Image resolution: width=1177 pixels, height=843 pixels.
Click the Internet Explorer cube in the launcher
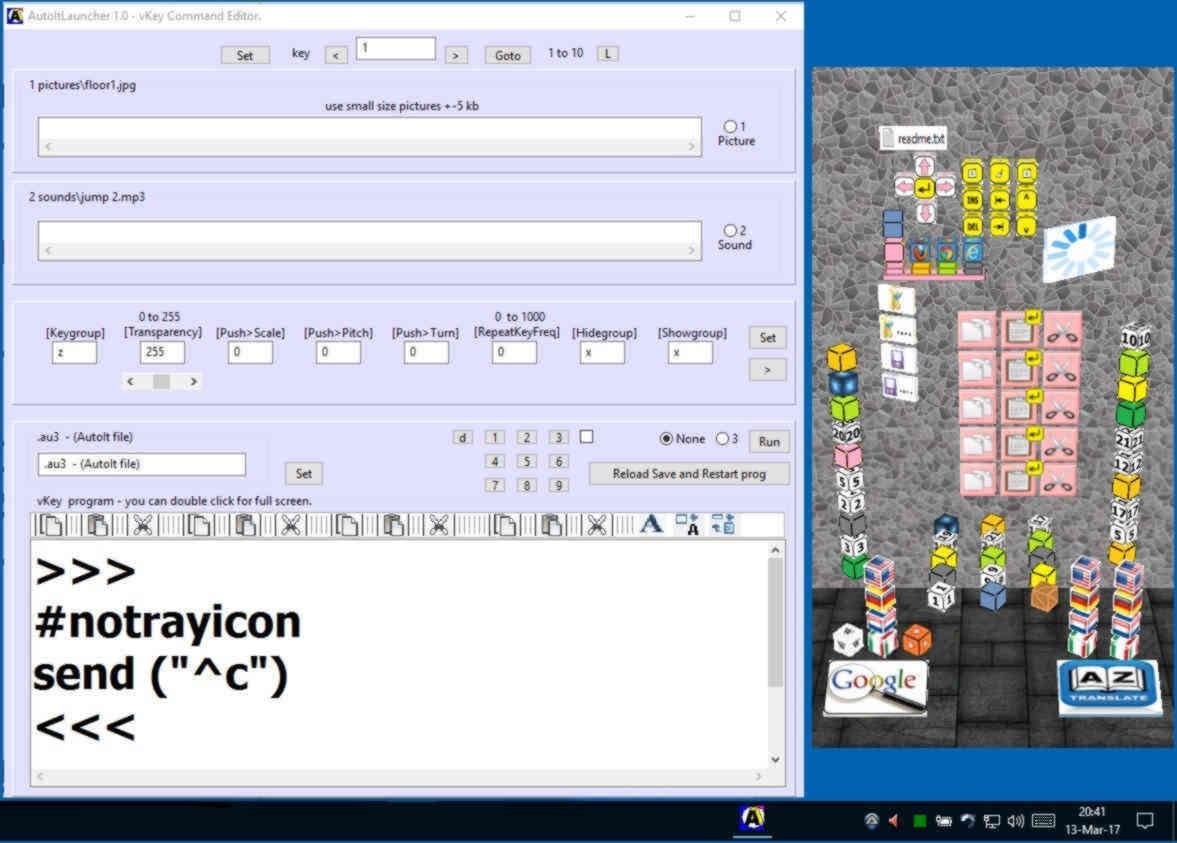coord(973,252)
